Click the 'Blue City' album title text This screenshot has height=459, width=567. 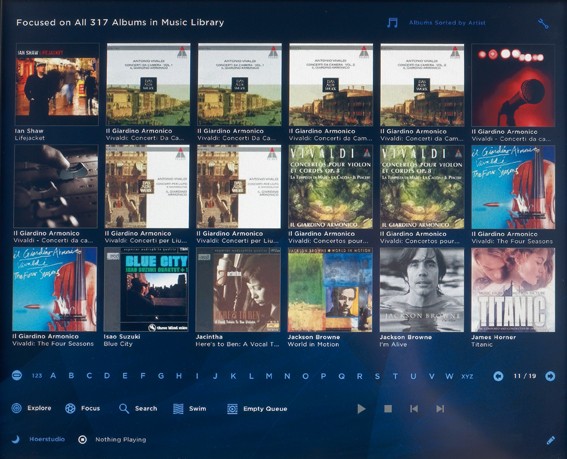(x=118, y=344)
